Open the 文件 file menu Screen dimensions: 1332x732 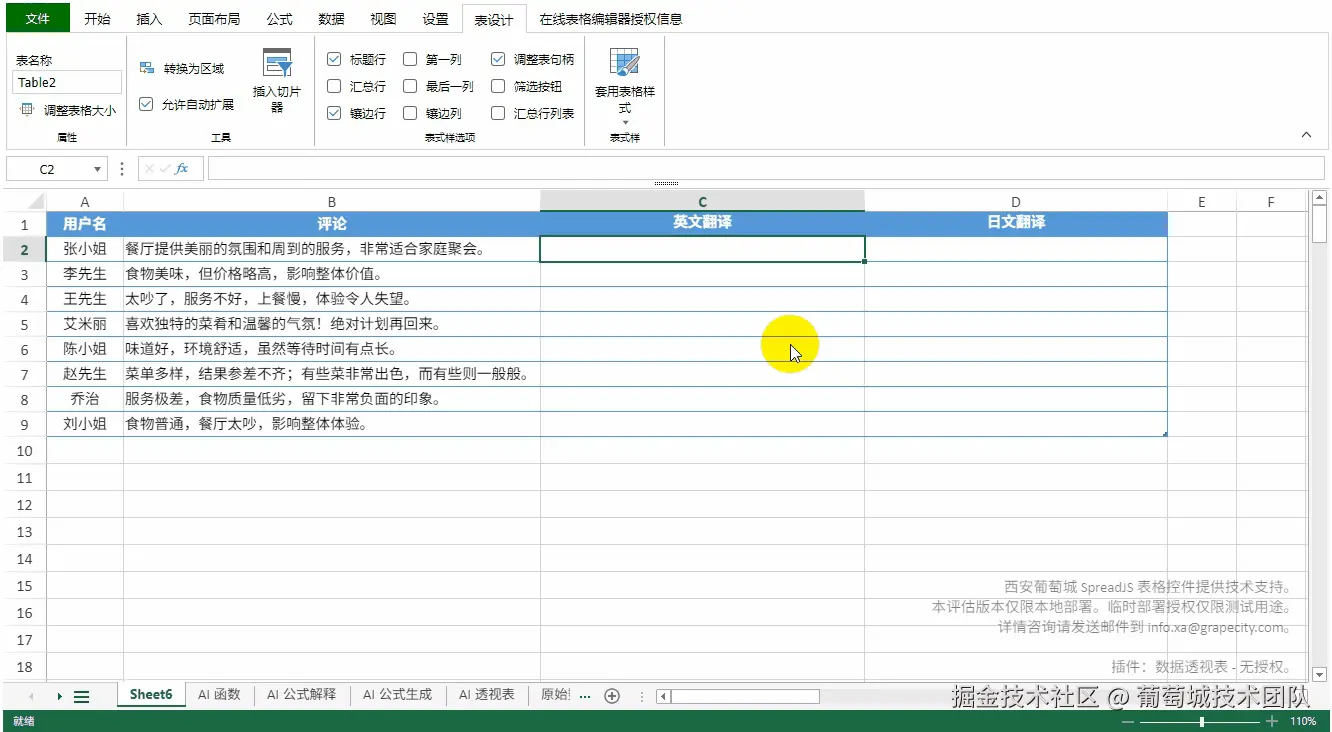37,18
